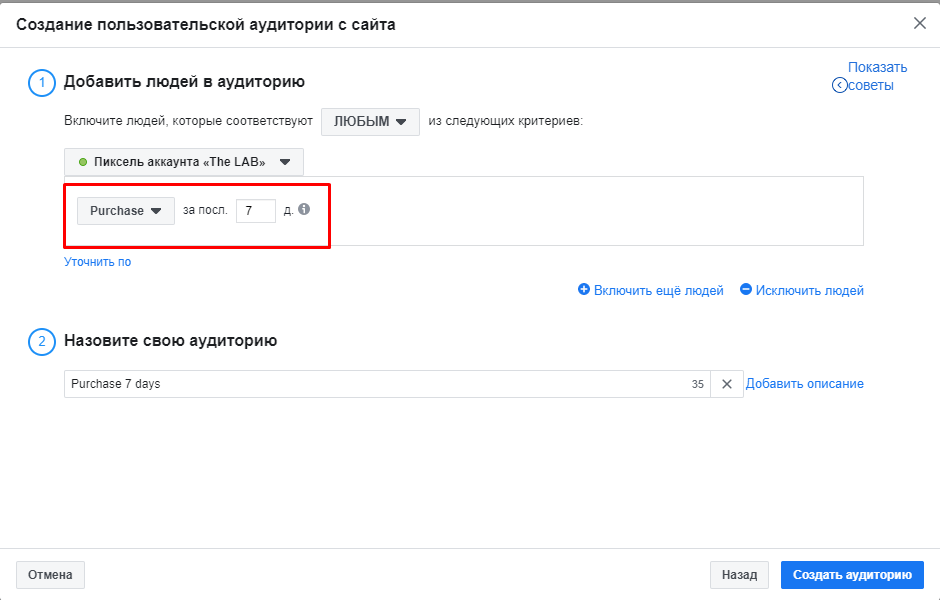Click the minus icon for excluding people

click(745, 290)
